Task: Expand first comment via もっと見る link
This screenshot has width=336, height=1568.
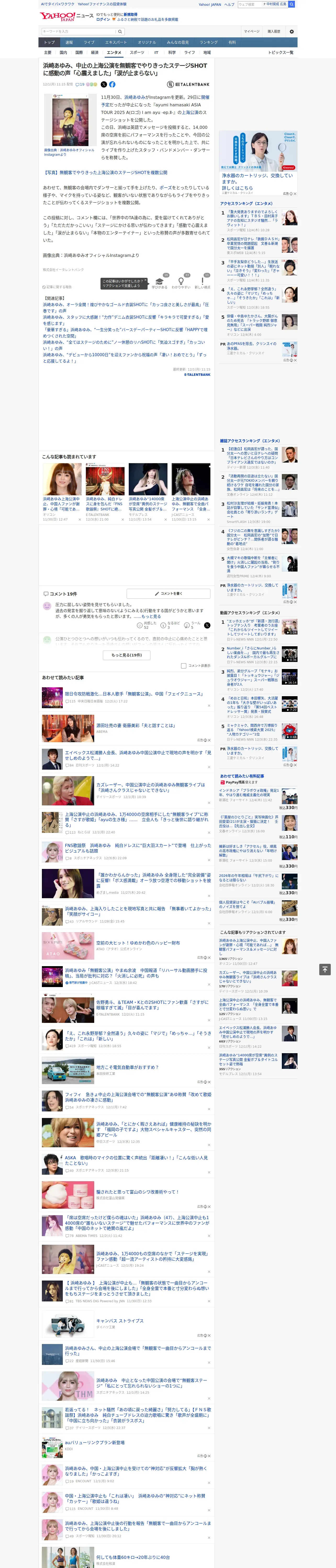Action: [152, 616]
